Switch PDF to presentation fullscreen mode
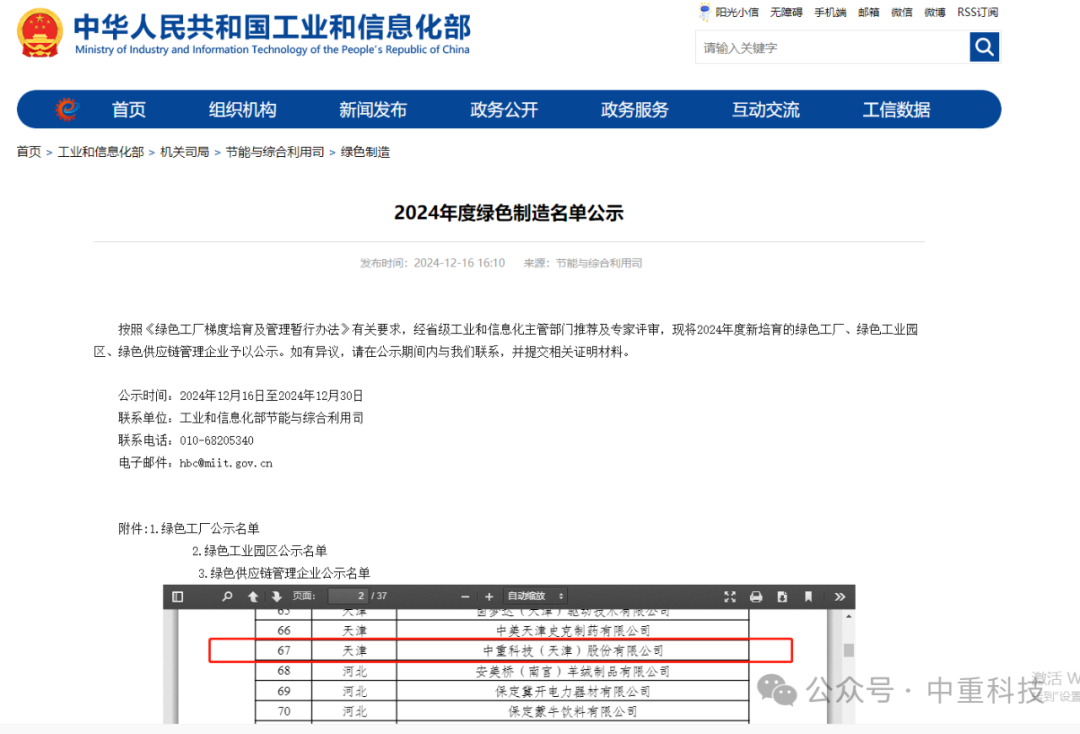 (730, 596)
